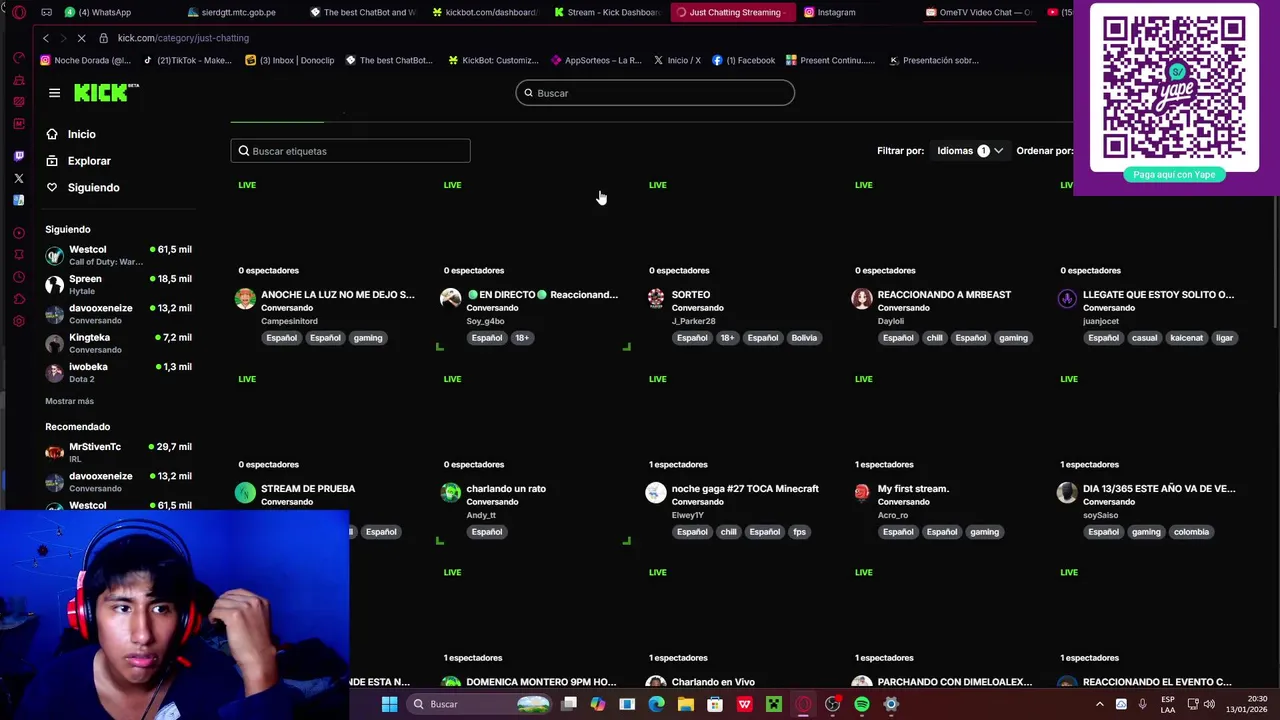Open noche gaga #27 TOCA Minecraft stream

pyautogui.click(x=745, y=489)
